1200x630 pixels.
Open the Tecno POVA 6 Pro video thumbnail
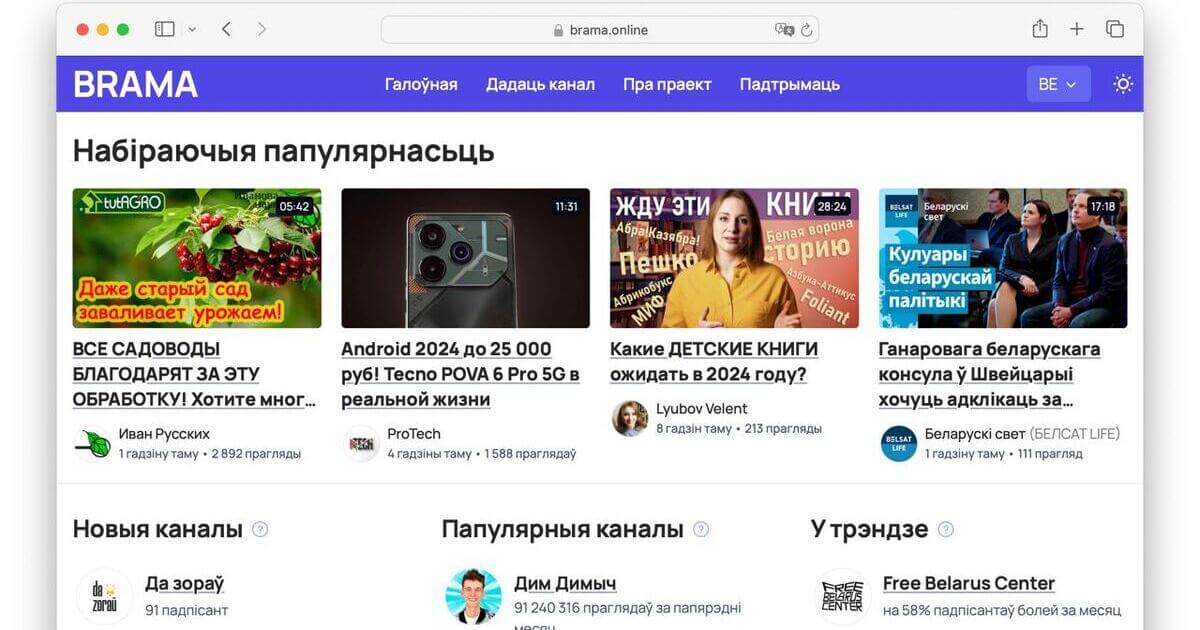point(465,258)
